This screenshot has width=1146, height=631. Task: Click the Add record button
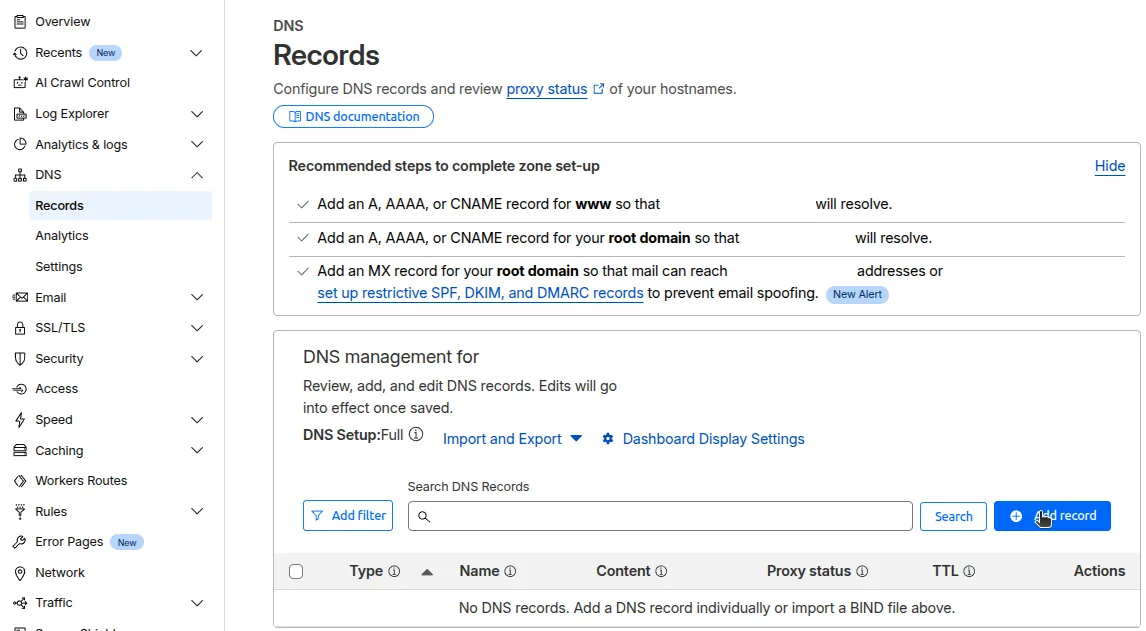(x=1052, y=516)
